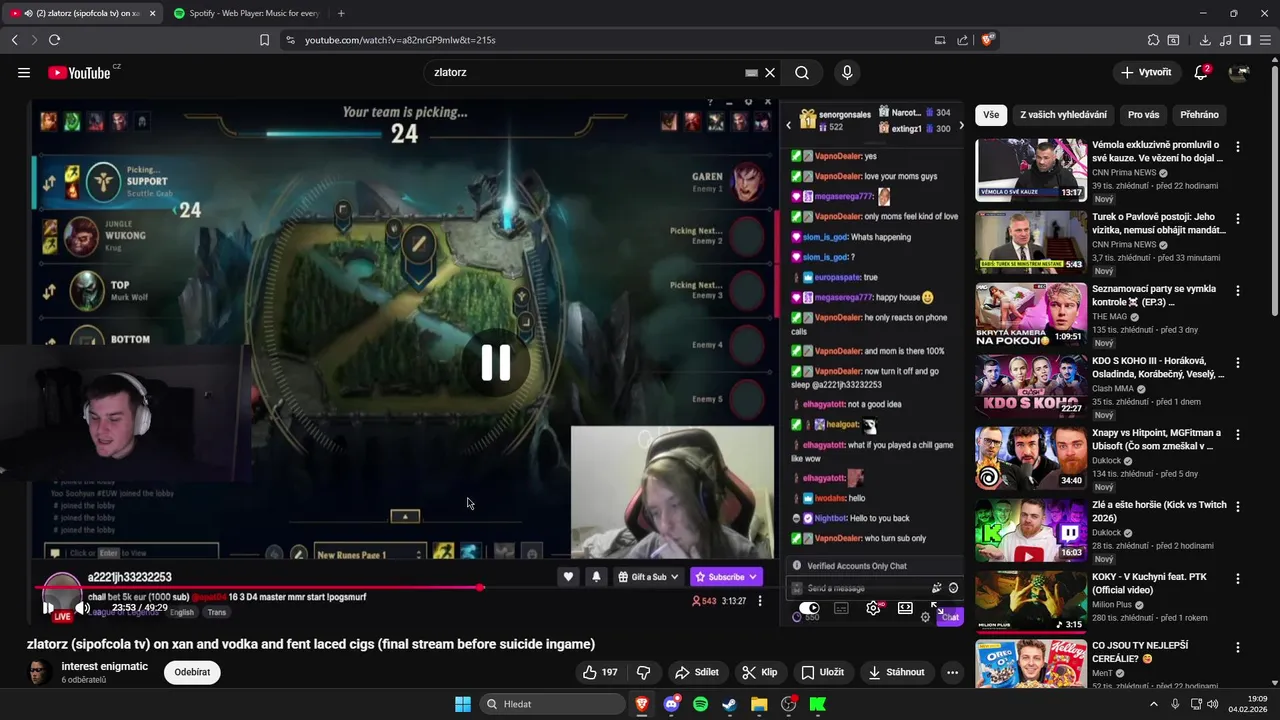Toggle autoplay switch in the player
The width and height of the screenshot is (1280, 720).
pos(809,607)
